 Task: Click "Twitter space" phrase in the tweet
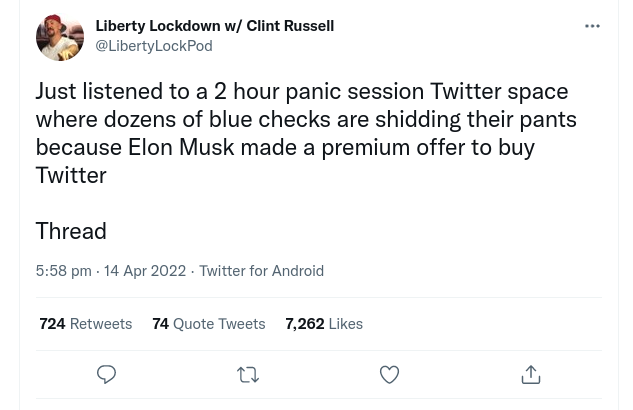pos(499,91)
